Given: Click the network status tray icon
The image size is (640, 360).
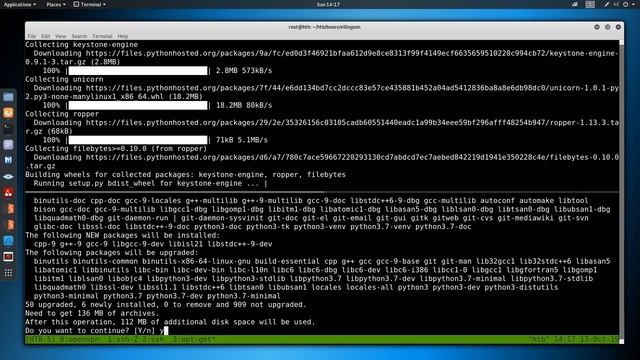Looking at the screenshot, I should (x=575, y=4).
